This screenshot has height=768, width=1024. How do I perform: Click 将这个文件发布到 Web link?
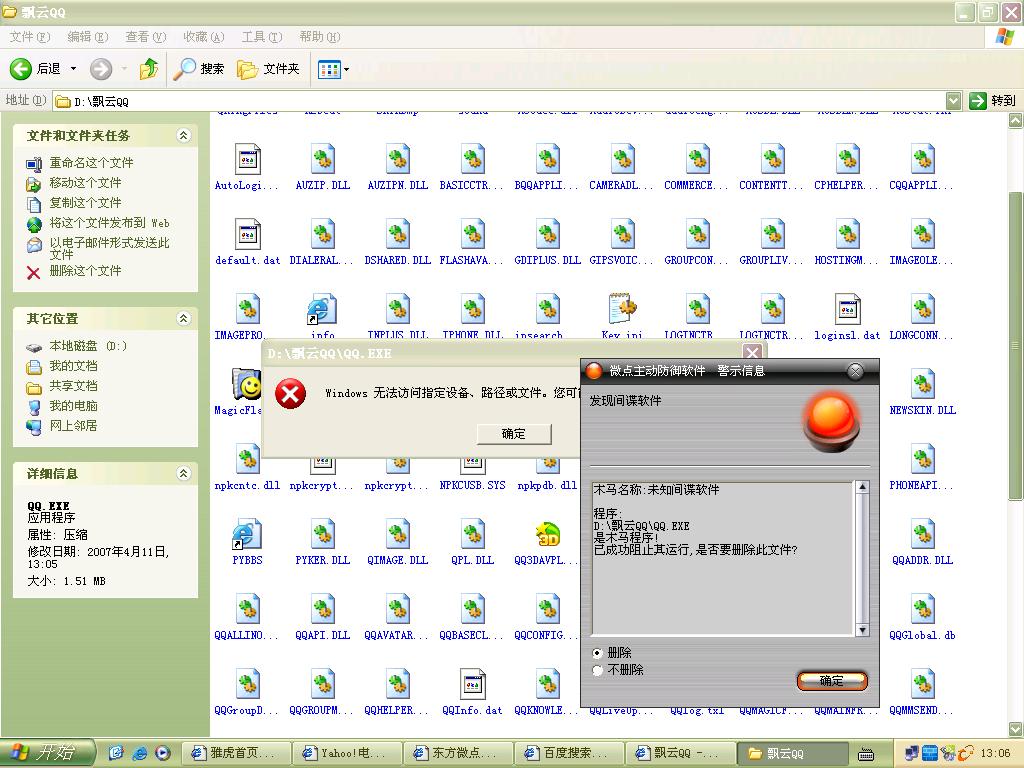point(110,223)
